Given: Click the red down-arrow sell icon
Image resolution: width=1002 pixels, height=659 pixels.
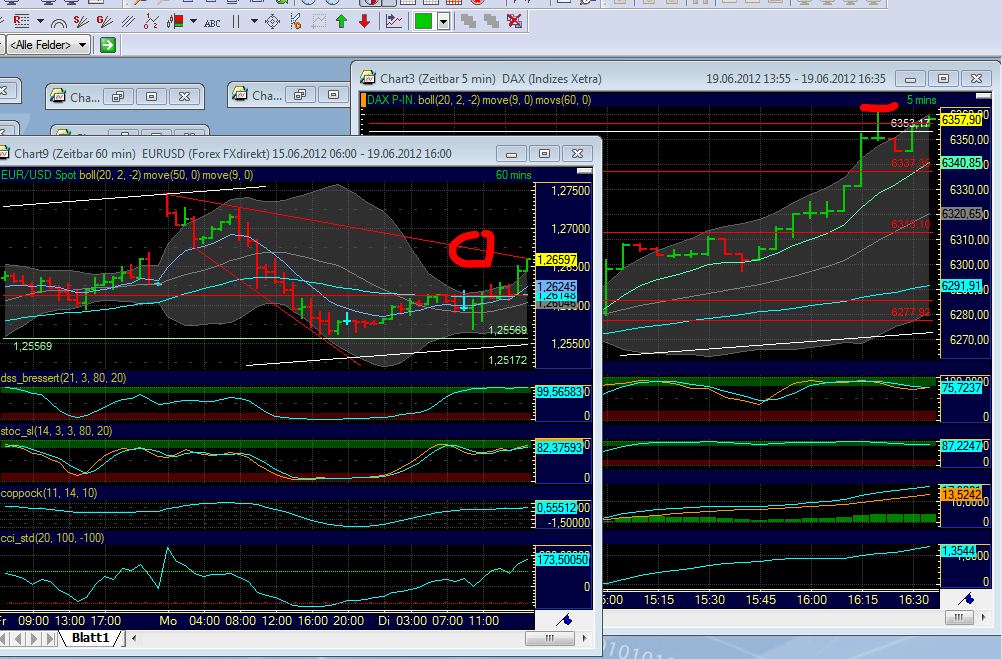Looking at the screenshot, I should click(365, 22).
